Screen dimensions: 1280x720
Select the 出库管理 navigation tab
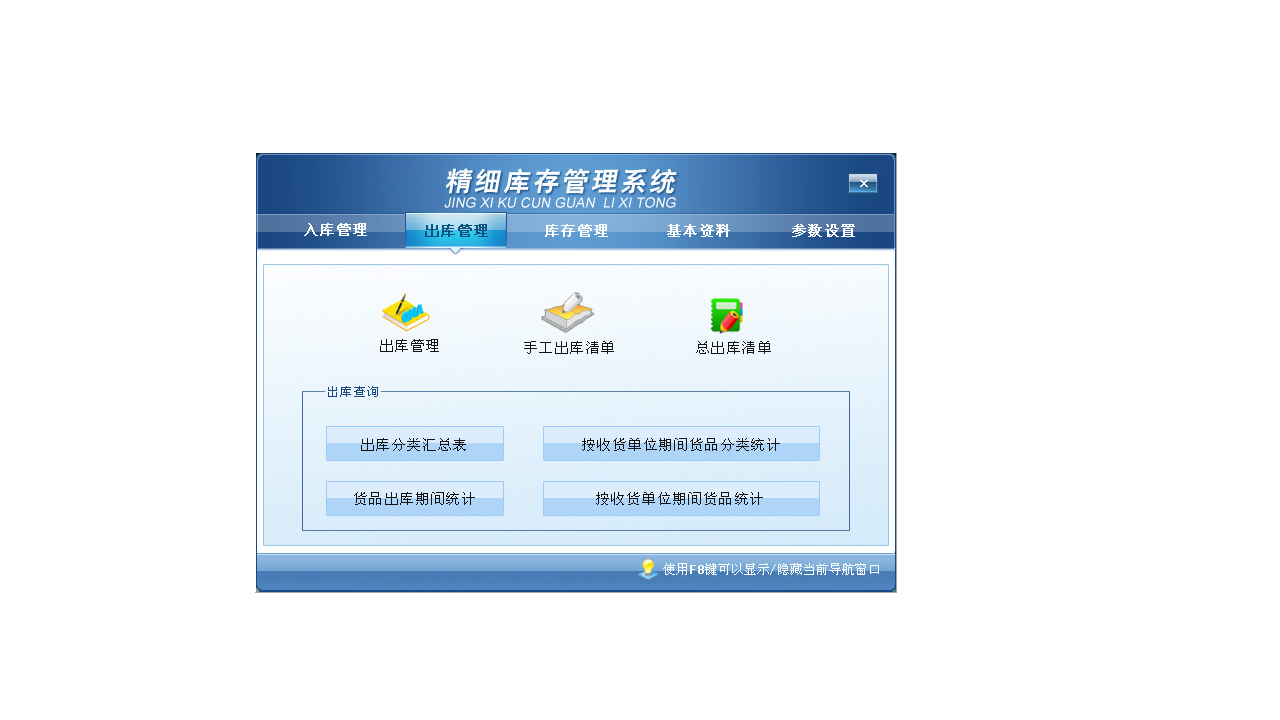tap(456, 230)
